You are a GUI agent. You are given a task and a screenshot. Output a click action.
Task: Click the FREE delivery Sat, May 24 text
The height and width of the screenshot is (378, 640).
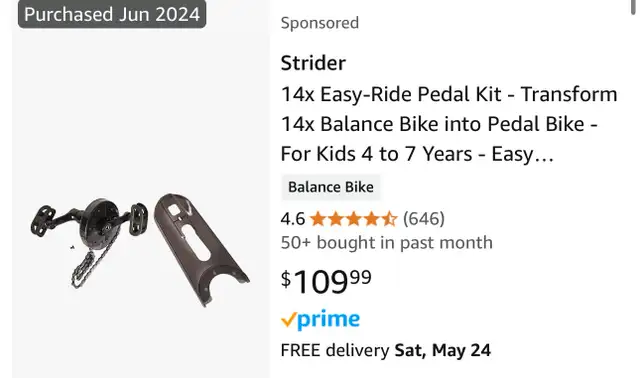386,350
